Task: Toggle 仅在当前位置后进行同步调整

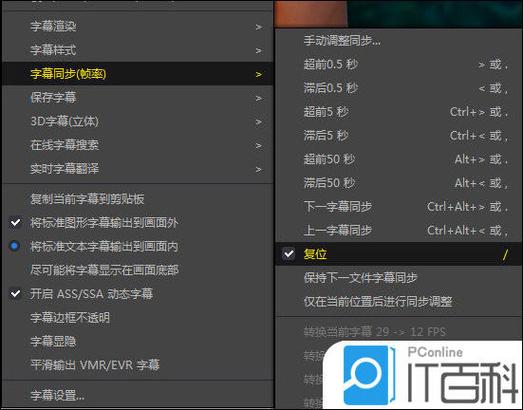Action: [399, 302]
